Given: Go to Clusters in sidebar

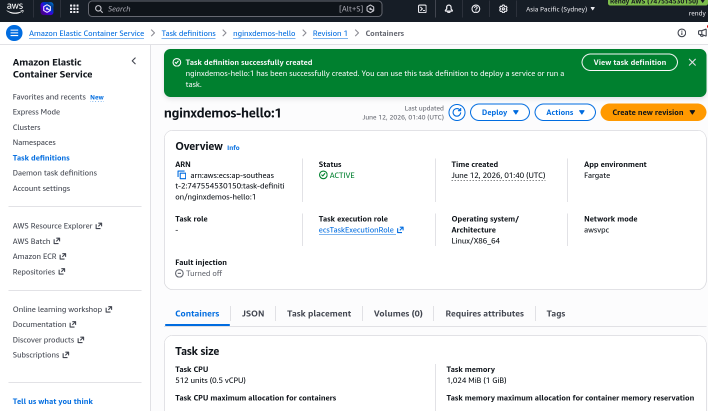Looking at the screenshot, I should pyautogui.click(x=26, y=127).
